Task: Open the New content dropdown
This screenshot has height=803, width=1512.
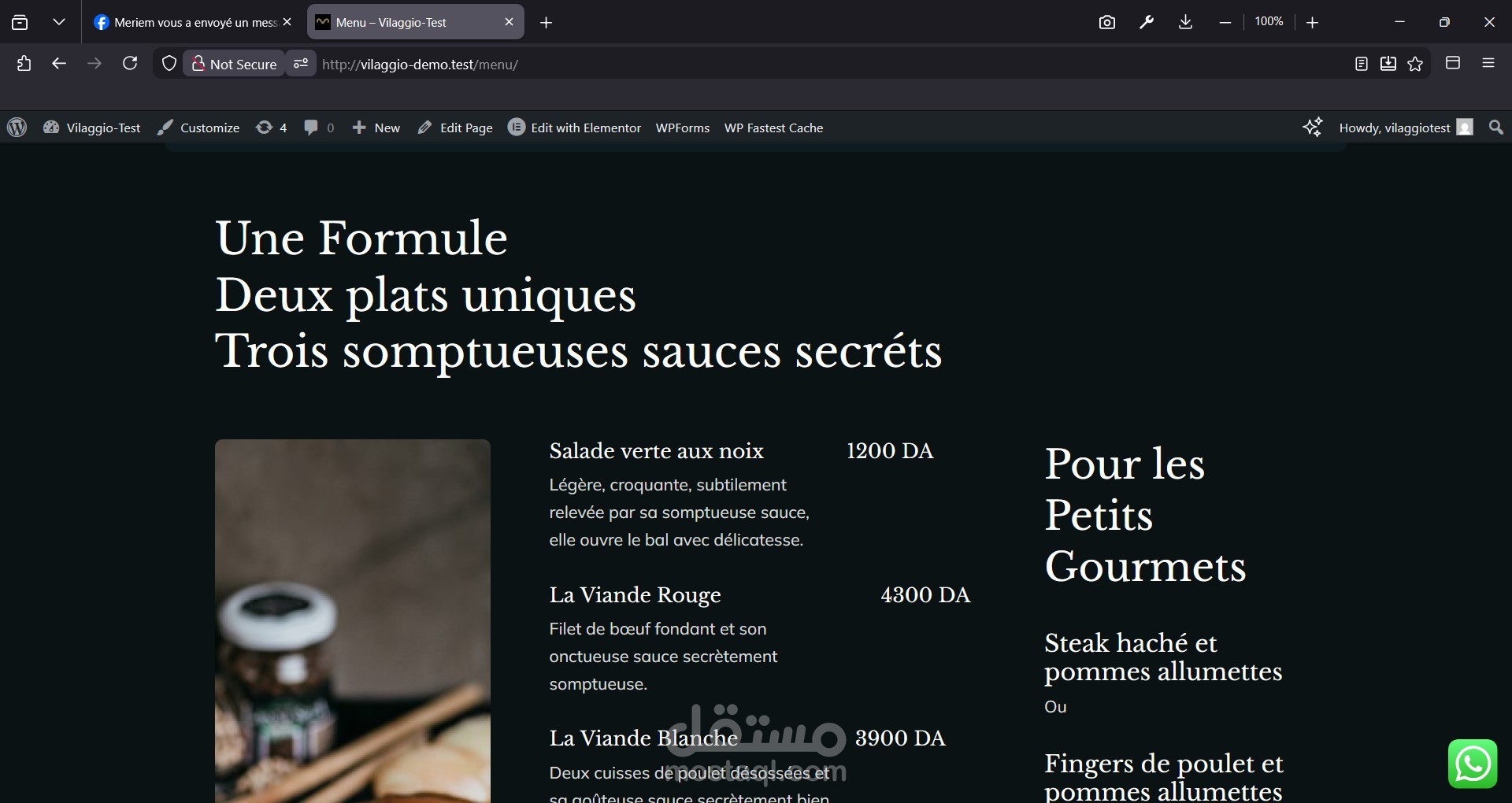Action: (376, 128)
